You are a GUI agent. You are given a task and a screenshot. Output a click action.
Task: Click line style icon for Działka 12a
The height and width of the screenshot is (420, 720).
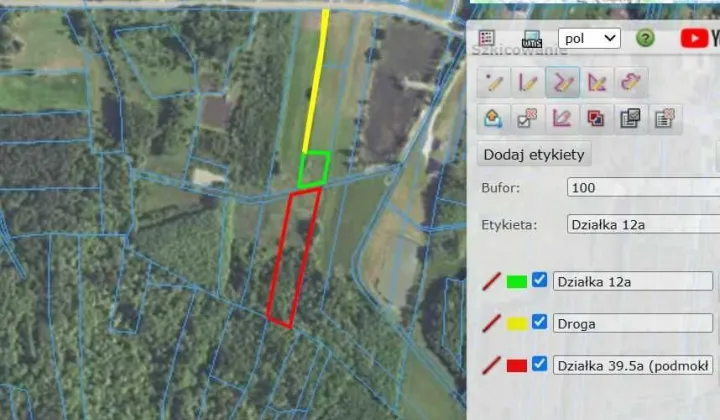click(x=491, y=281)
